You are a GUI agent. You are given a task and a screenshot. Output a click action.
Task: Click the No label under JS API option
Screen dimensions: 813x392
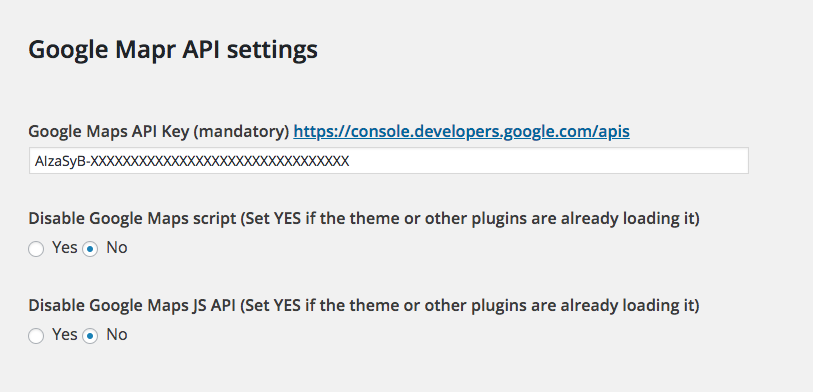pos(117,335)
